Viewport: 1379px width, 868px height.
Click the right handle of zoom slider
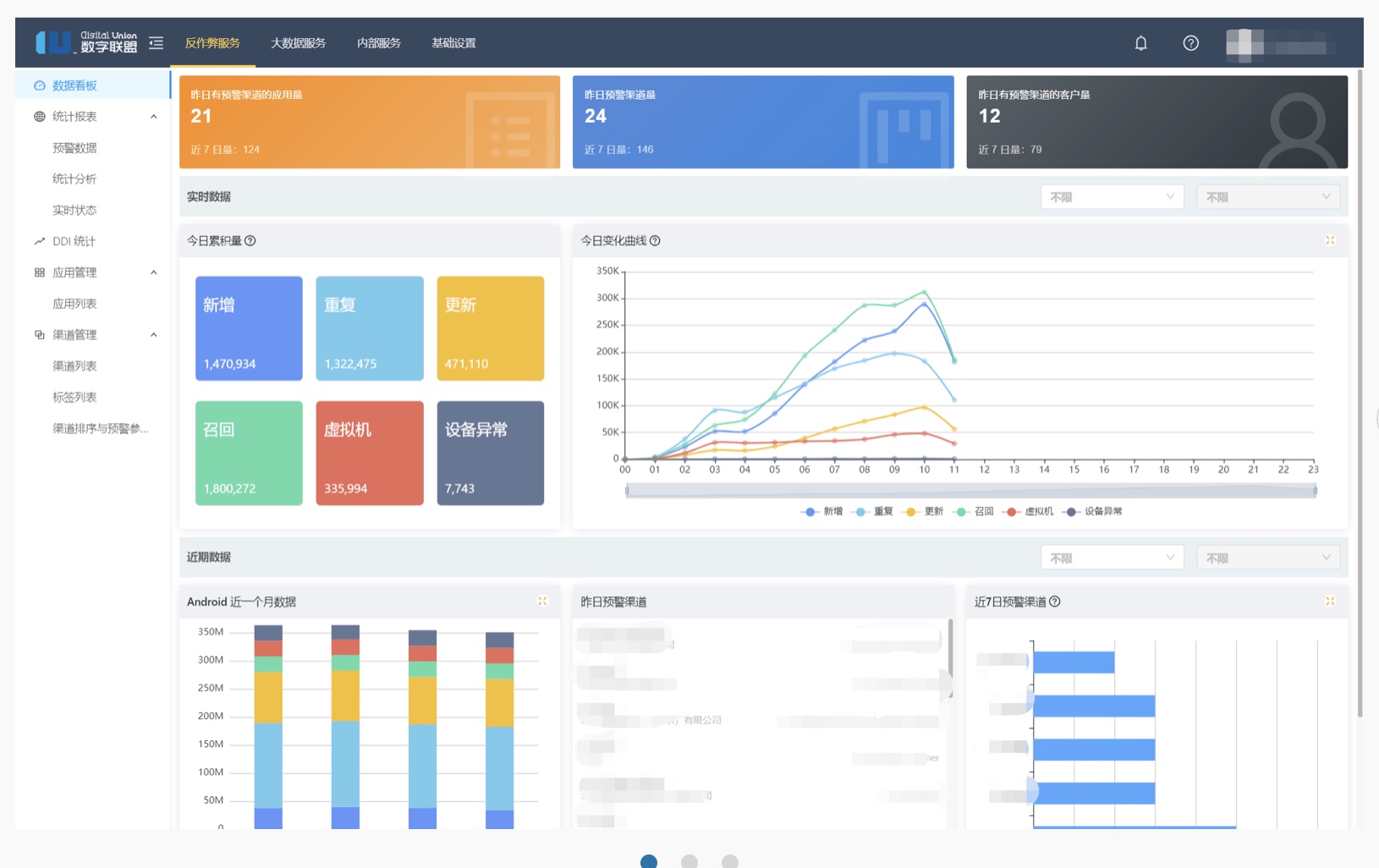pos(1316,491)
